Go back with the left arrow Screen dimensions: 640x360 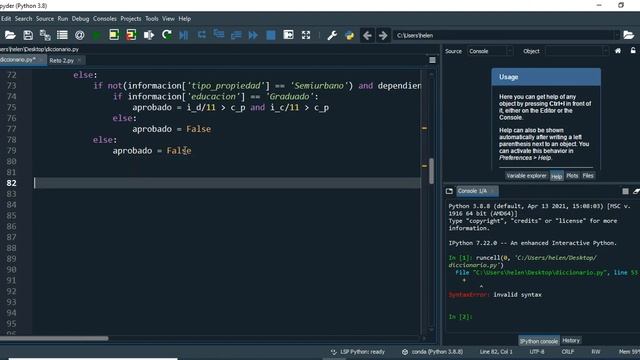(x=367, y=36)
